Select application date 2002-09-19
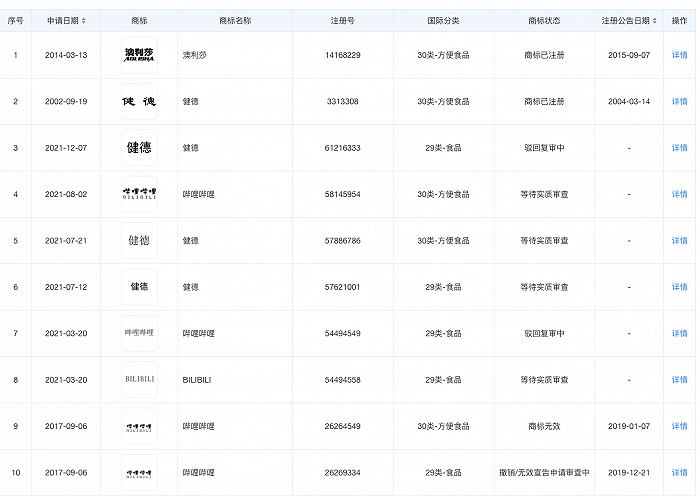The height and width of the screenshot is (496, 700). click(66, 101)
